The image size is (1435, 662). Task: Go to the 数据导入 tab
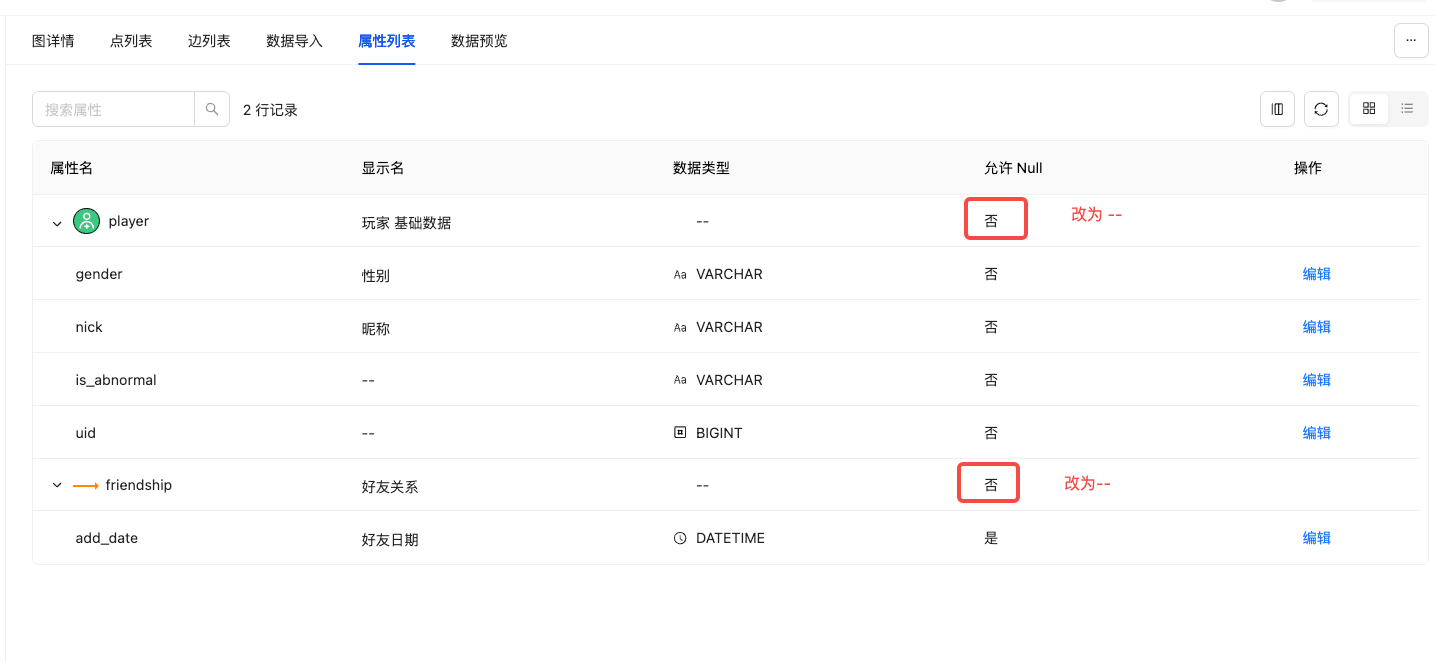point(294,41)
